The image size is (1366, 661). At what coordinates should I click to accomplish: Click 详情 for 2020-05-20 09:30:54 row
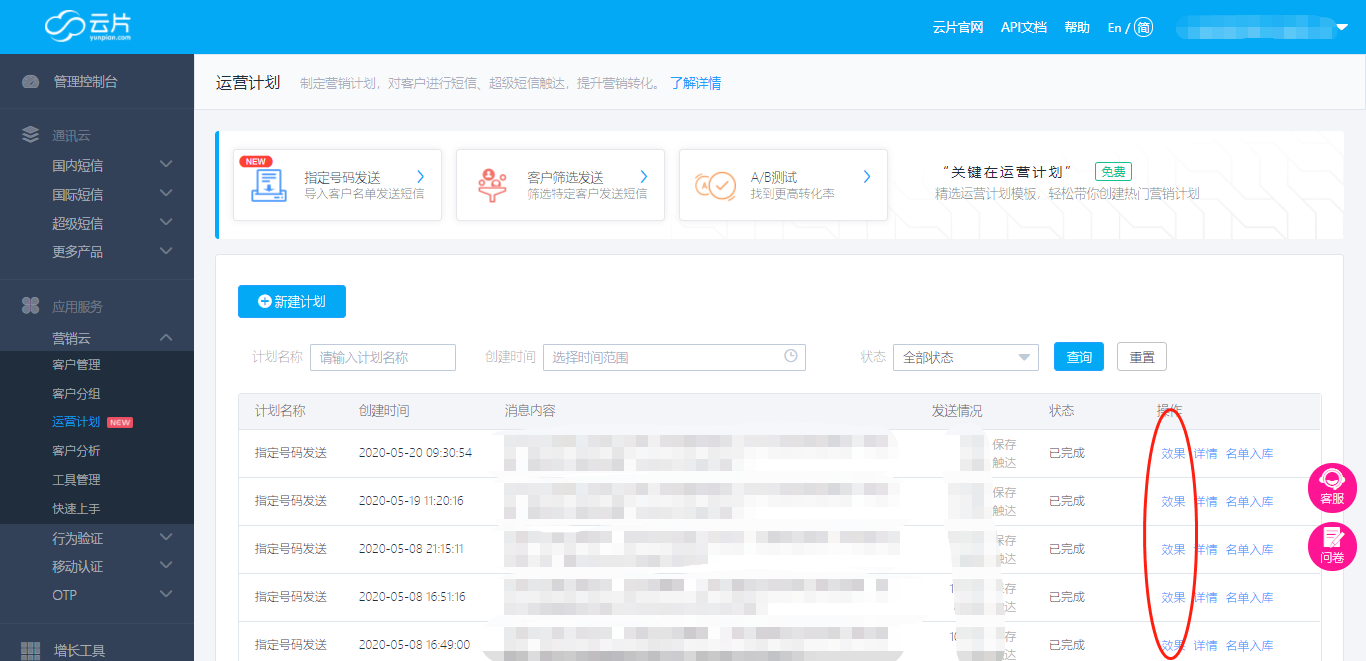point(1205,453)
